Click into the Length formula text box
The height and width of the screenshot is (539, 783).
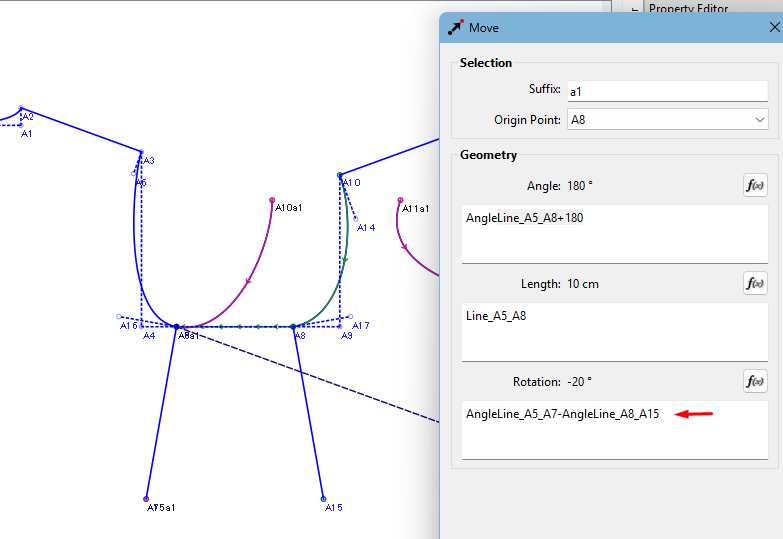tap(614, 332)
